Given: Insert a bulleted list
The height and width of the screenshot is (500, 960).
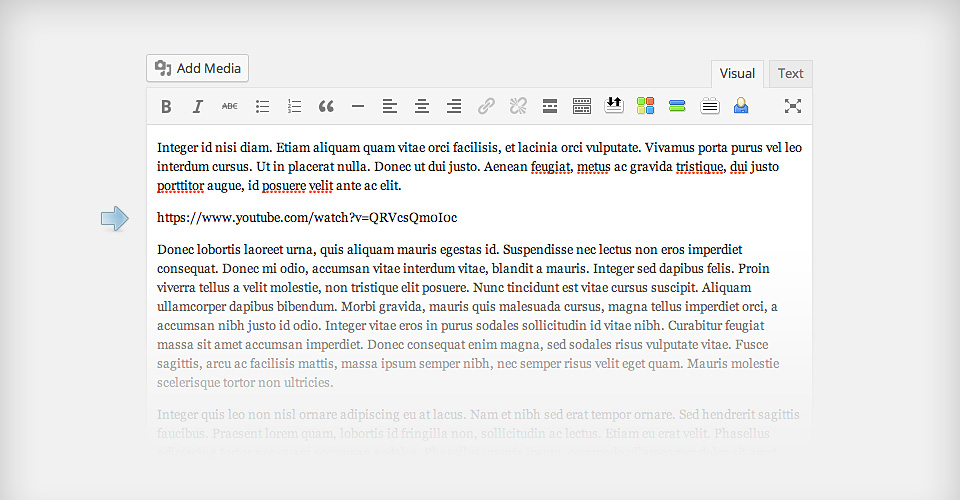Looking at the screenshot, I should pyautogui.click(x=262, y=106).
